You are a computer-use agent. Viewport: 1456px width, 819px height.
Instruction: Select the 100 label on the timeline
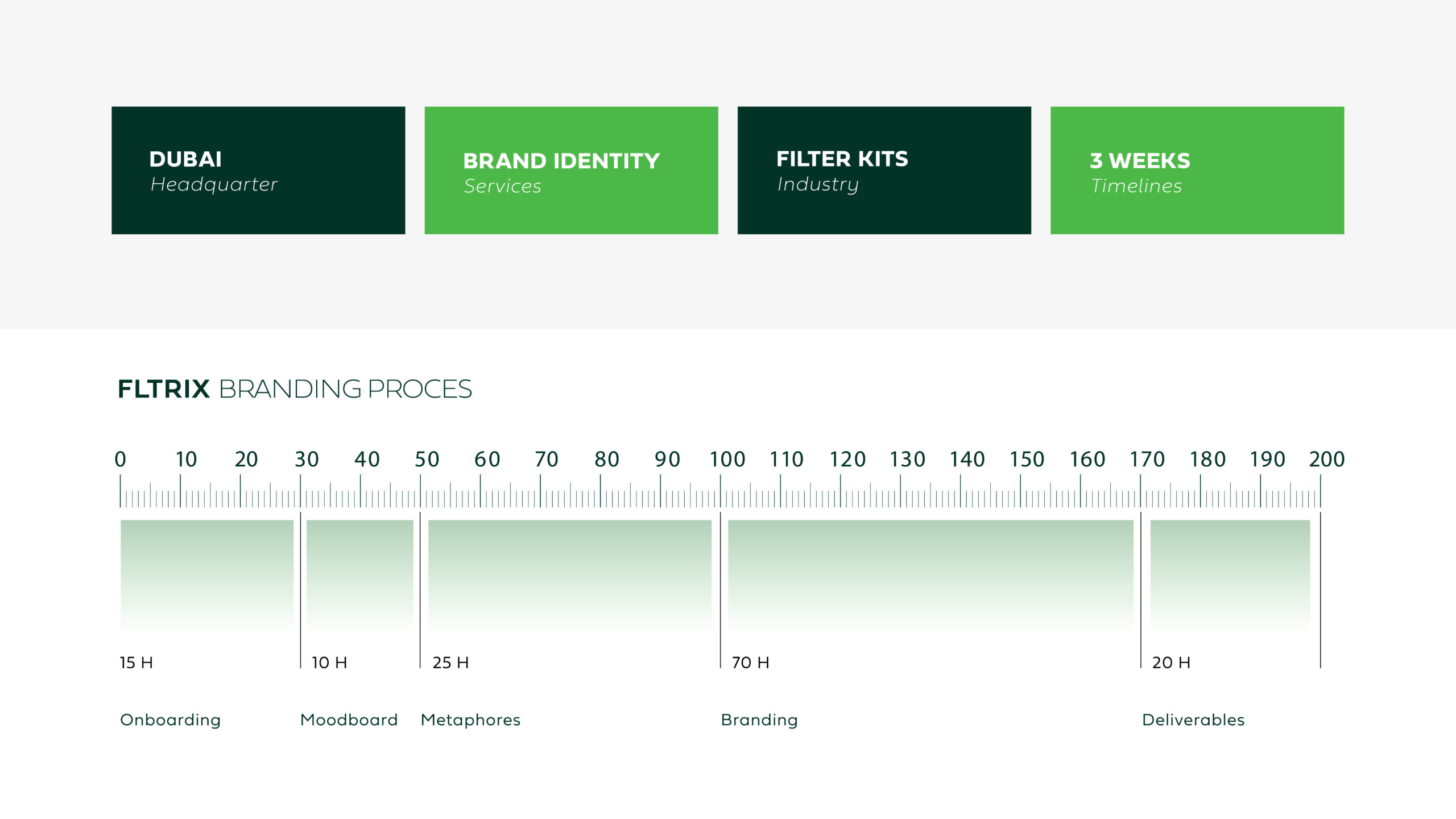tap(727, 460)
